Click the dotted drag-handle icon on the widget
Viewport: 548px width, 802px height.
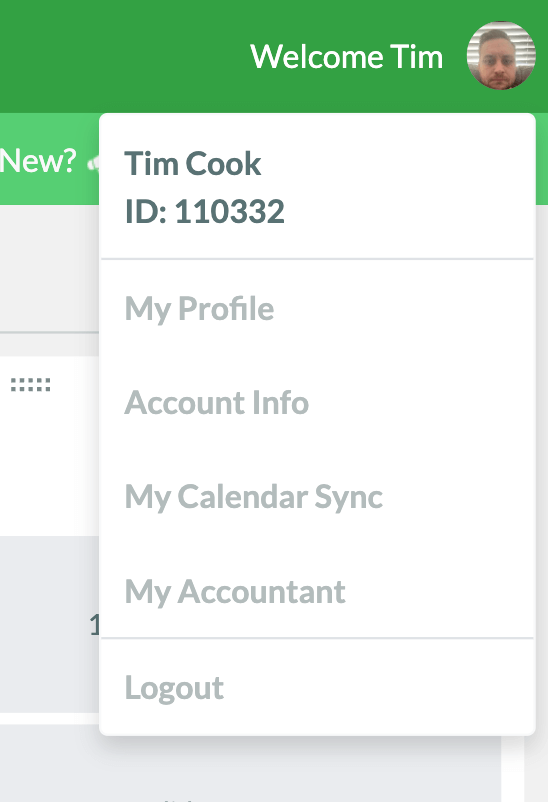tap(31, 385)
